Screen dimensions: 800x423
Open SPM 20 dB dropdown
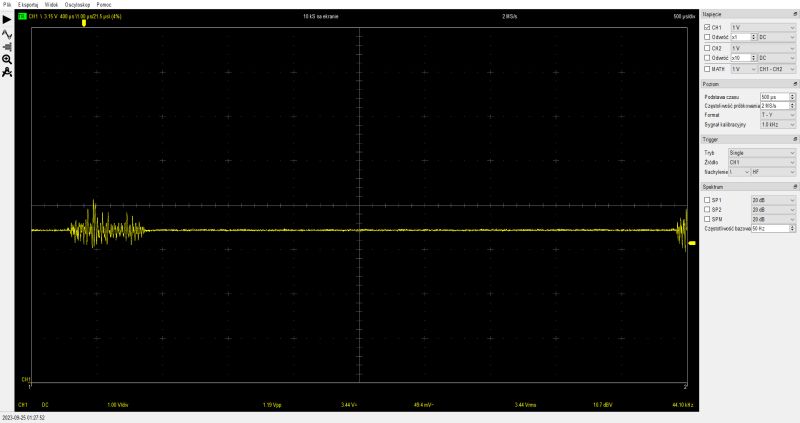773,219
